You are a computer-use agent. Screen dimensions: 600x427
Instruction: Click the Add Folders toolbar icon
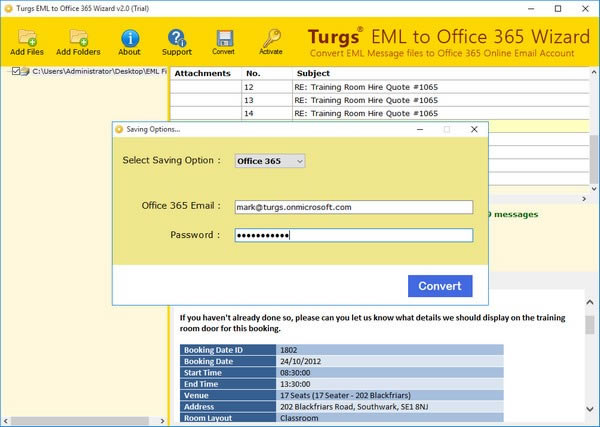tap(77, 39)
